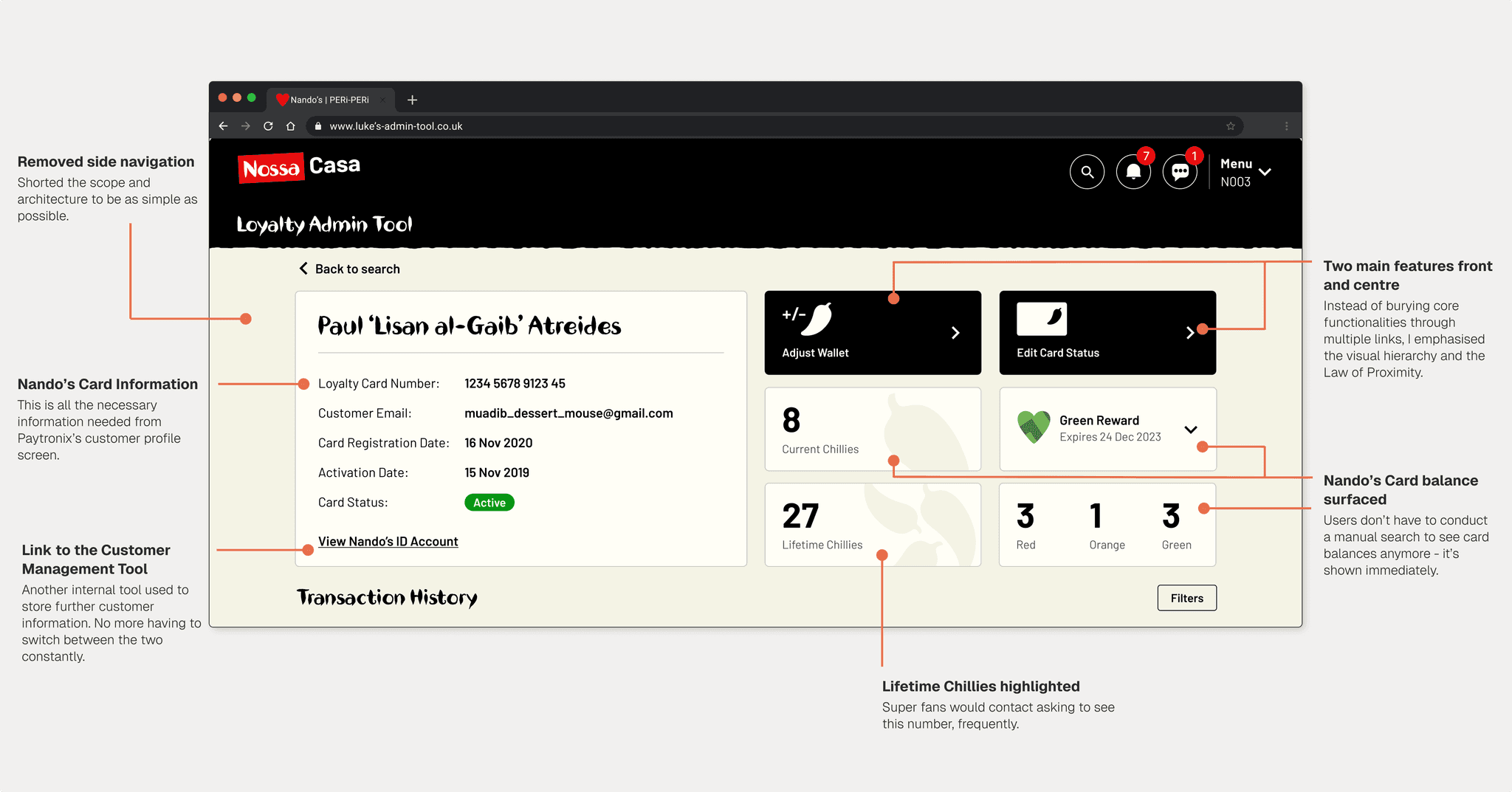Click the customer email address
Image resolution: width=1512 pixels, height=792 pixels.
568,413
